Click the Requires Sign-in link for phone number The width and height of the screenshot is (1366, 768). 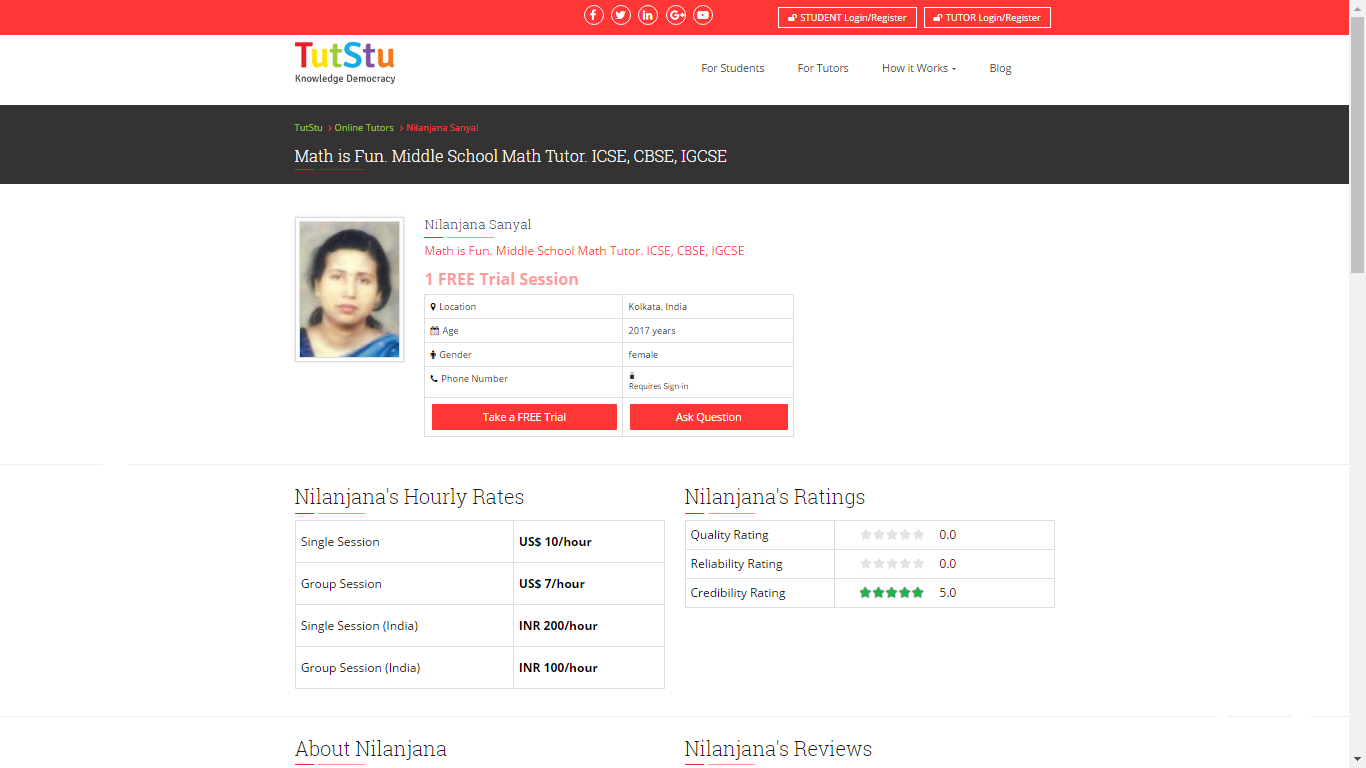(x=657, y=385)
